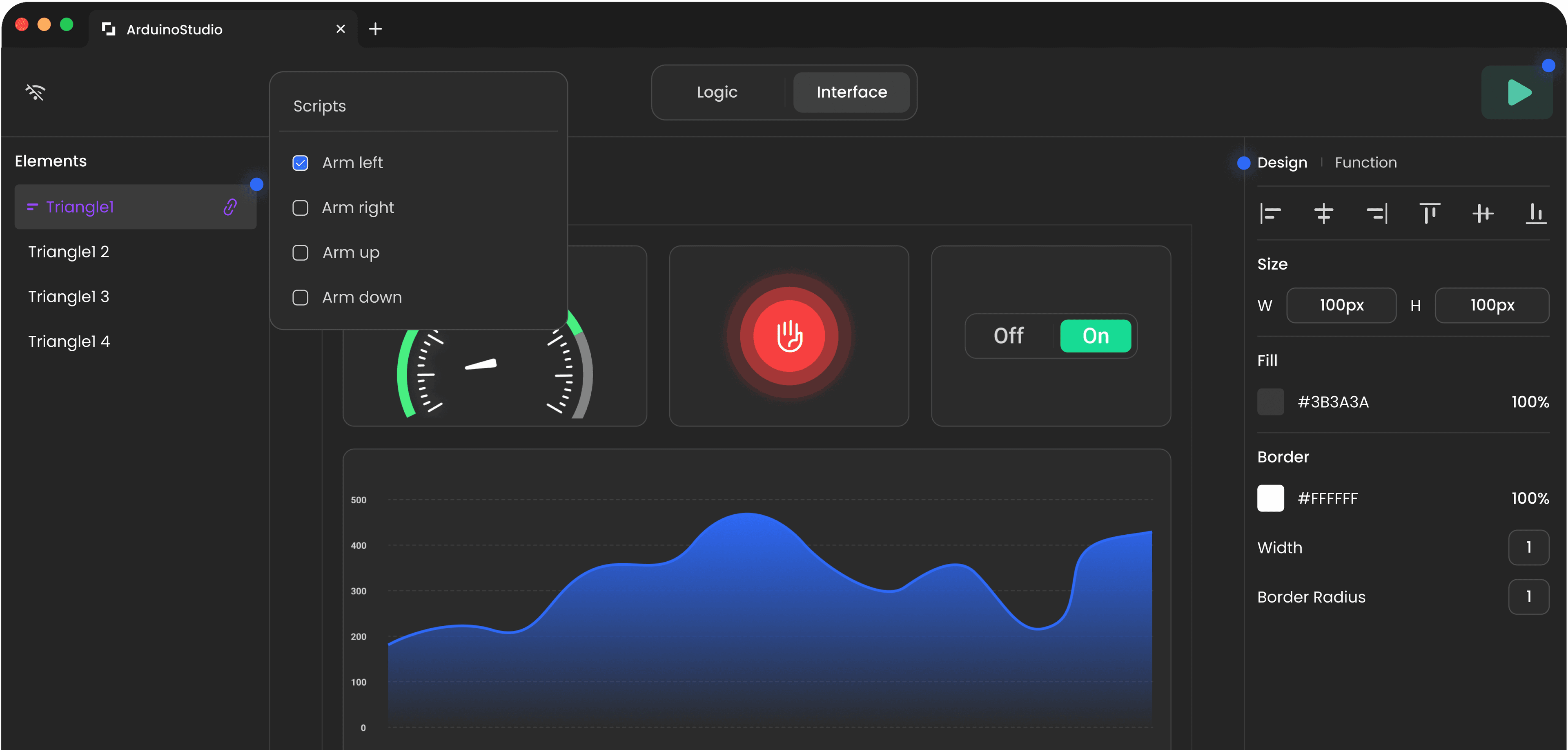1568x750 pixels.
Task: Align elements to the bottom edge
Action: pos(1536,214)
